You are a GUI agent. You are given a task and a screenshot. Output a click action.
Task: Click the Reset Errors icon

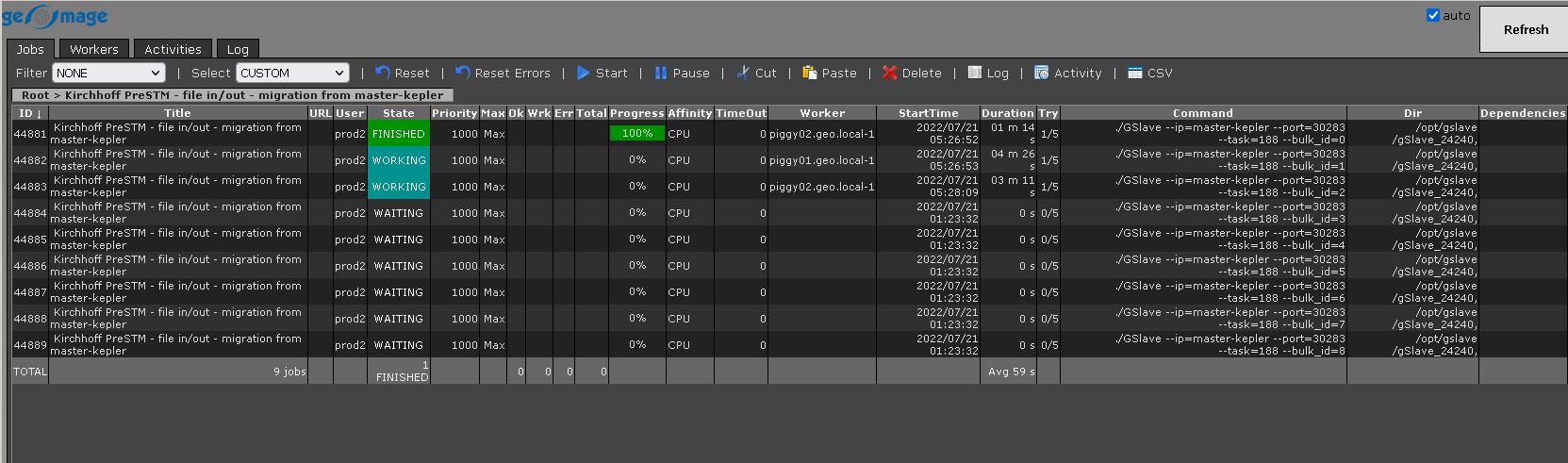[x=462, y=73]
